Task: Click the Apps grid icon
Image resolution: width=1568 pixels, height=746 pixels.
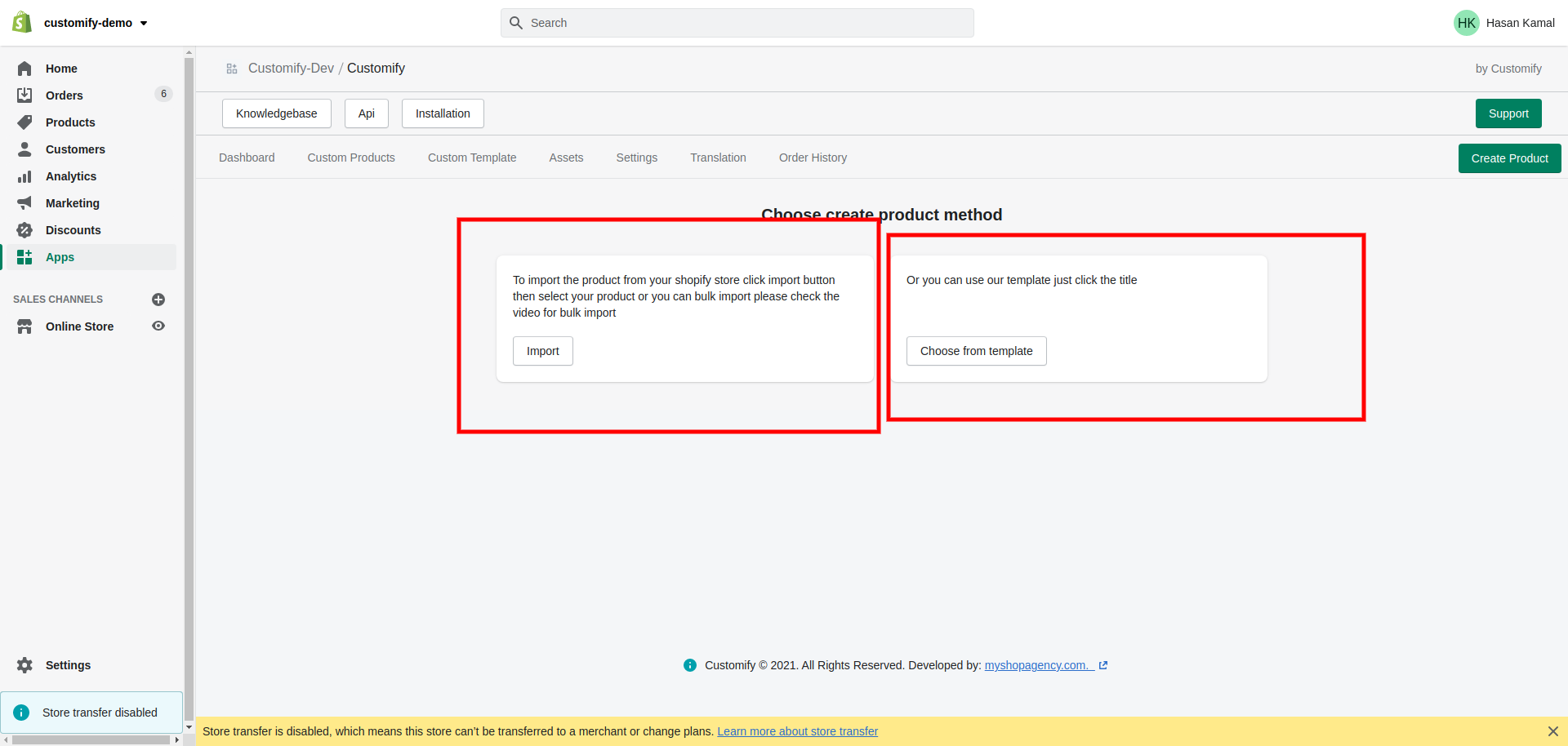Action: tap(24, 257)
